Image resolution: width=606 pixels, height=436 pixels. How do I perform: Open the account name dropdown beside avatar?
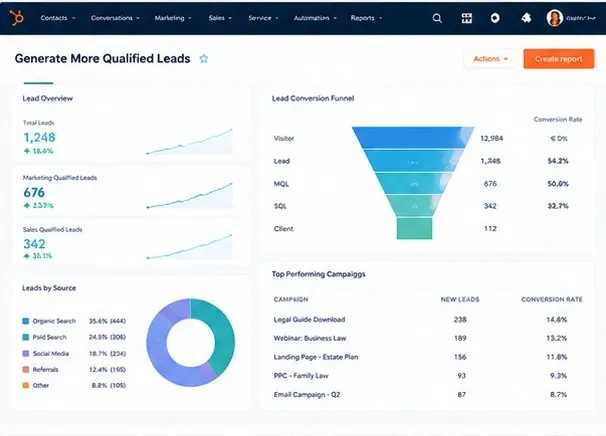[x=580, y=18]
